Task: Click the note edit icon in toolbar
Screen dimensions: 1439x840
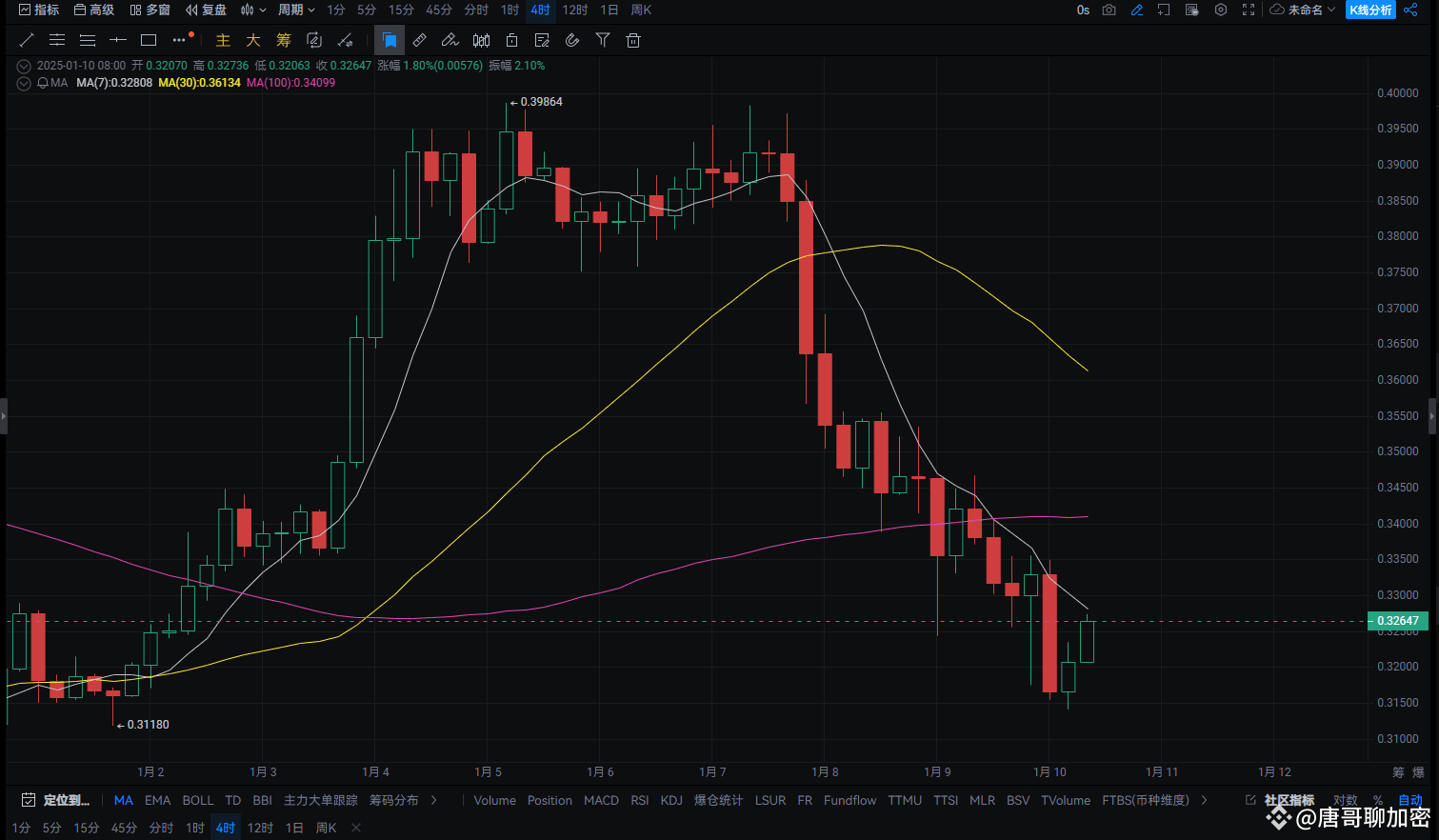Action: pos(542,40)
